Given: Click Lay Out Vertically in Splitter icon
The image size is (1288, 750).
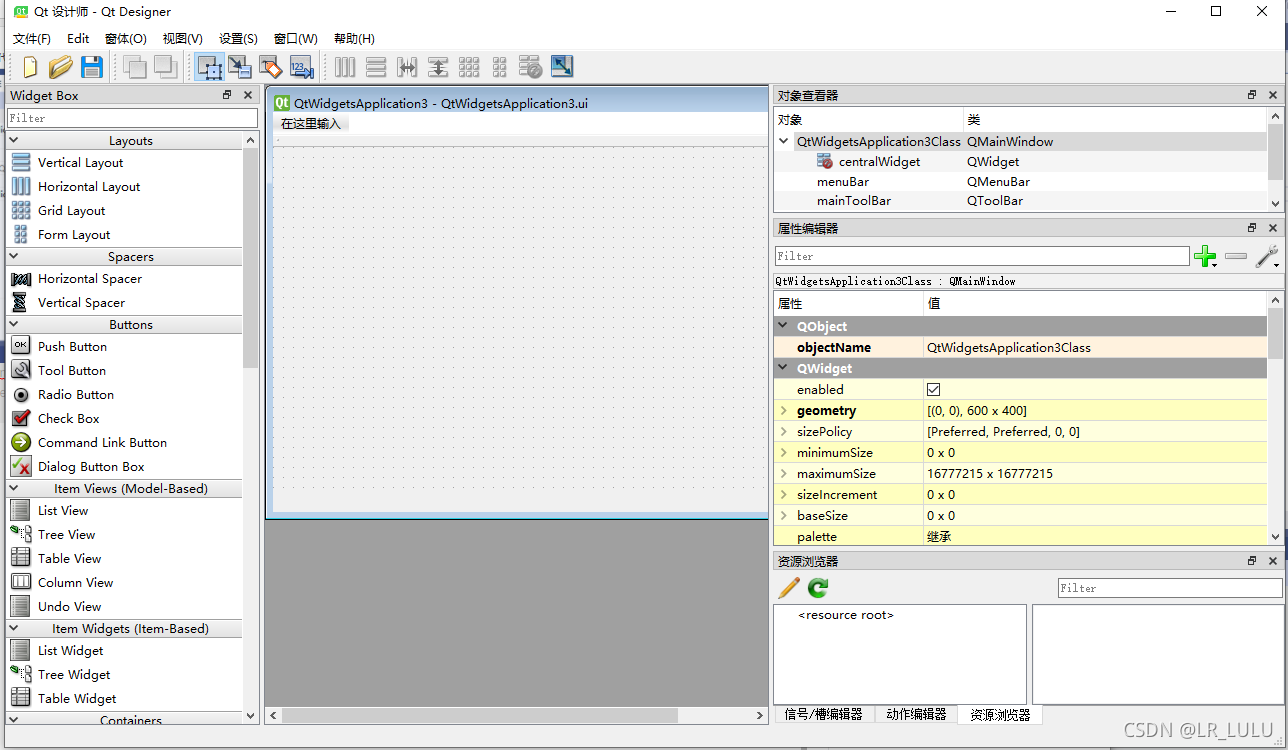Looking at the screenshot, I should [x=438, y=67].
